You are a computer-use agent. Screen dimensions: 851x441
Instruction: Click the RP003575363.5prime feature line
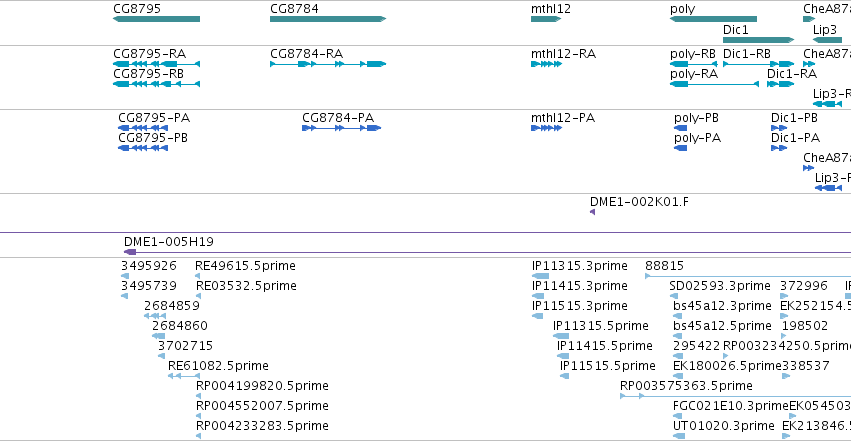pos(735,396)
